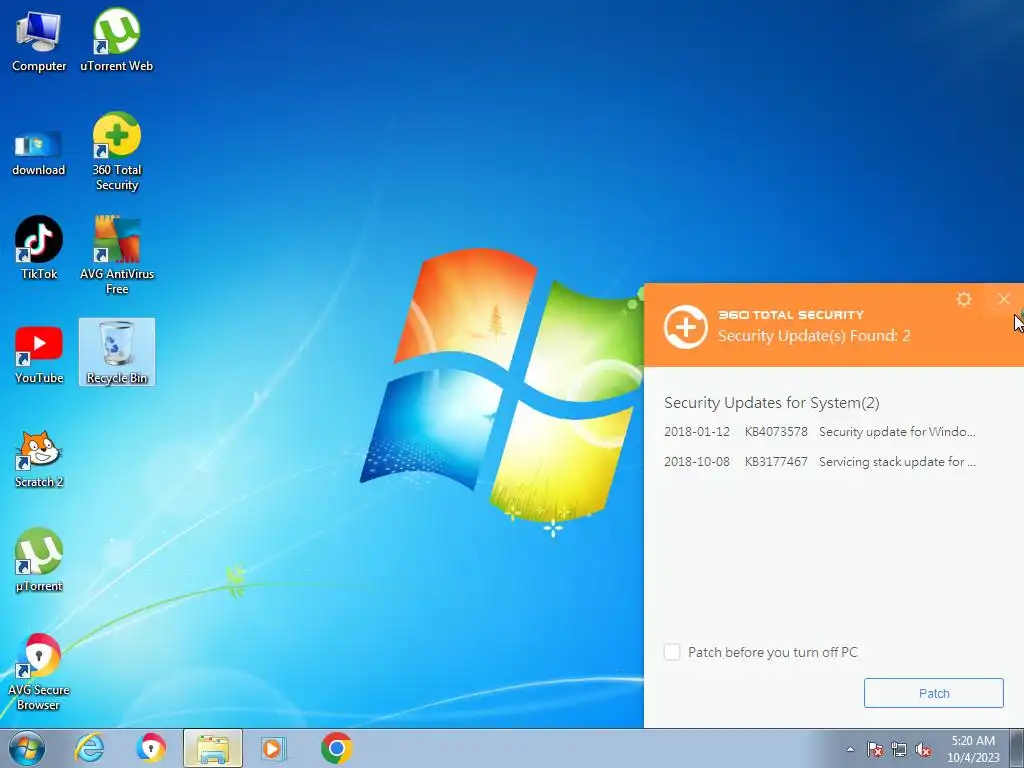Launch Internet Explorer from the taskbar
Viewport: 1024px width, 768px height.
[x=89, y=748]
